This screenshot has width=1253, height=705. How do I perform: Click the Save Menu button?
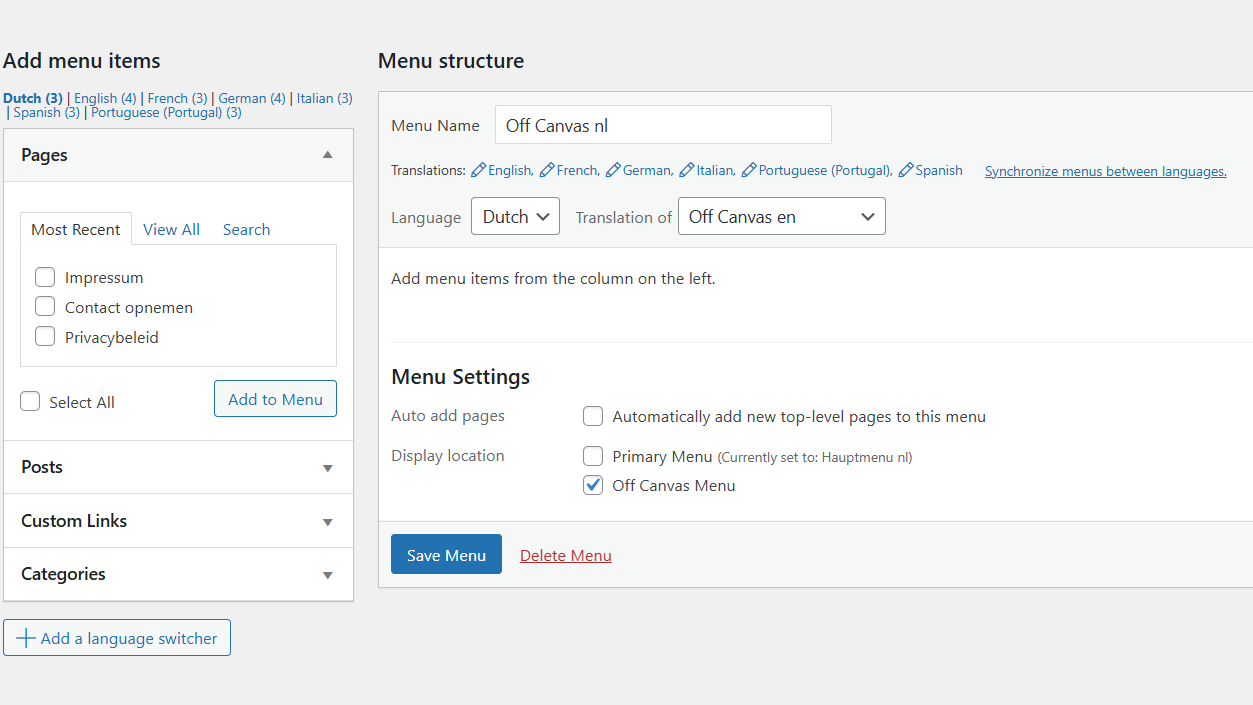click(446, 555)
